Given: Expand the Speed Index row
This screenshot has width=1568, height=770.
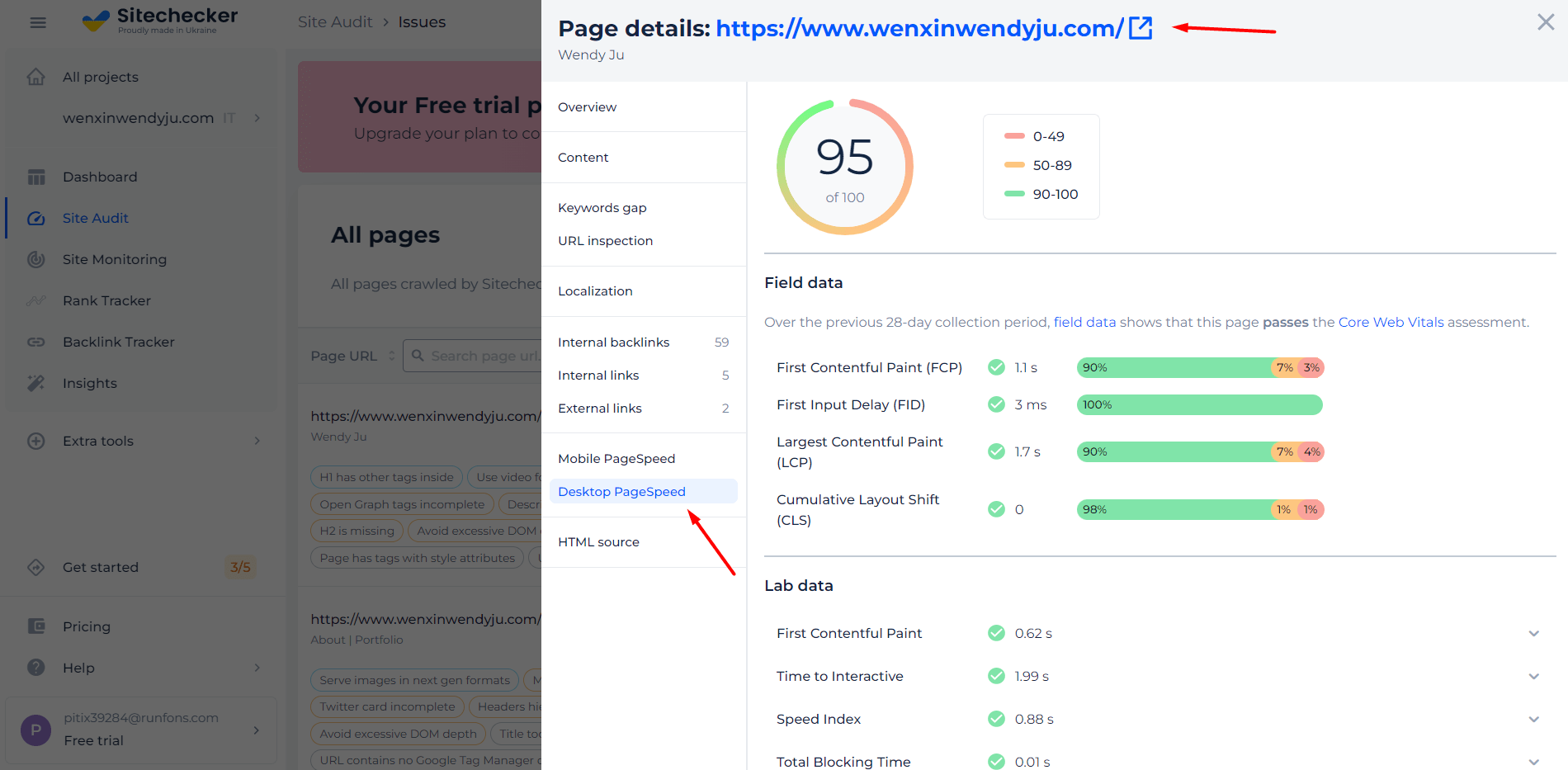Looking at the screenshot, I should (x=1534, y=720).
